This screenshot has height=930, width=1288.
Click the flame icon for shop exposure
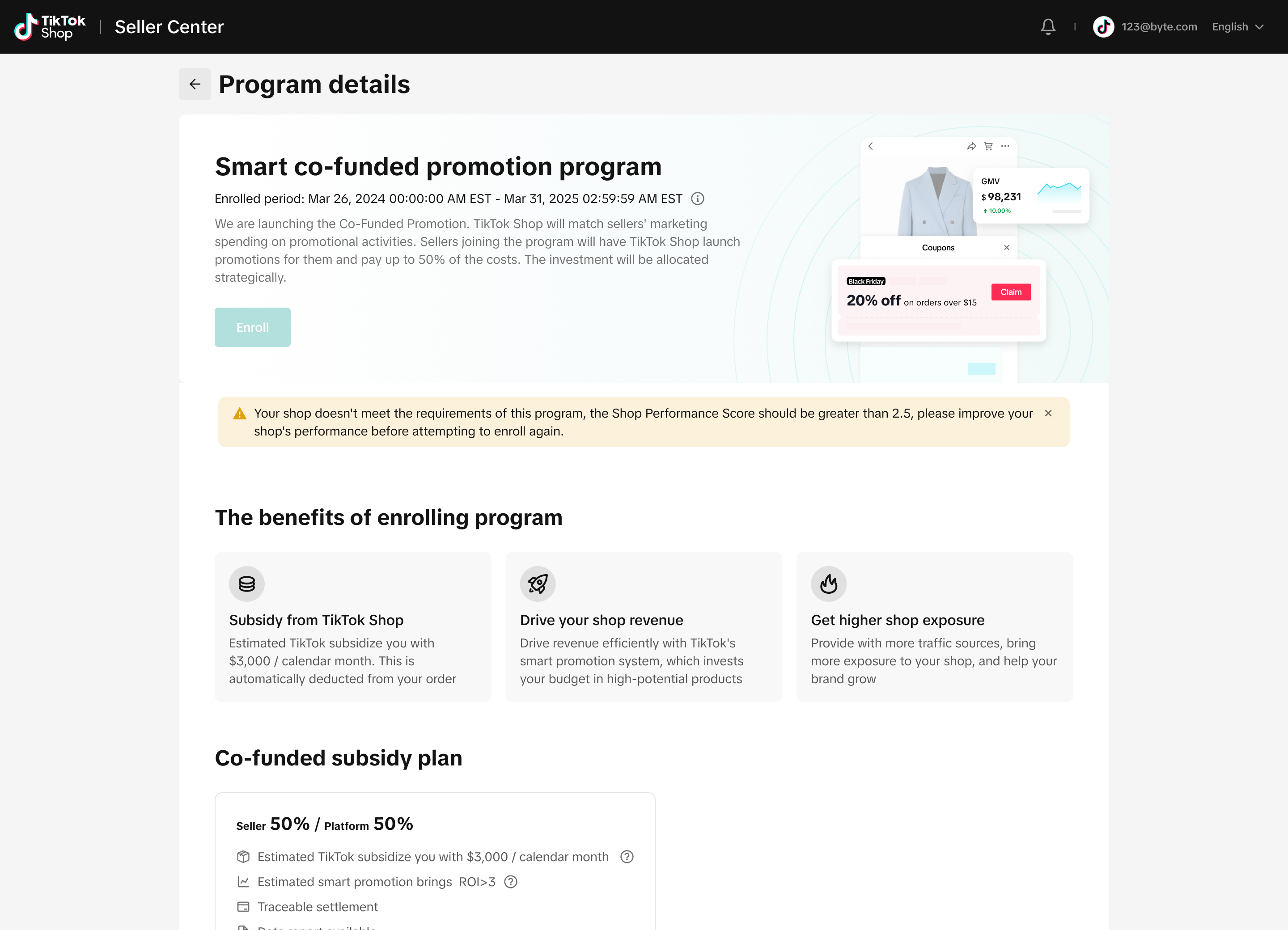point(829,583)
